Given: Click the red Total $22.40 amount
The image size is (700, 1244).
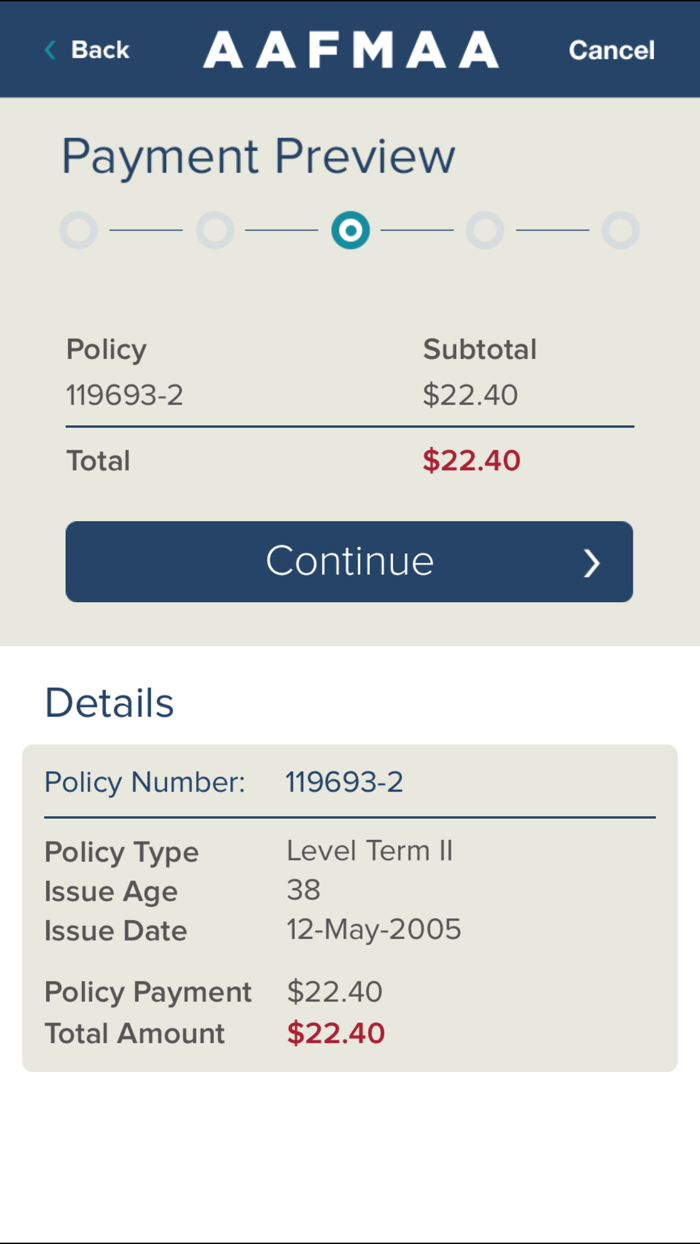Looking at the screenshot, I should click(471, 461).
